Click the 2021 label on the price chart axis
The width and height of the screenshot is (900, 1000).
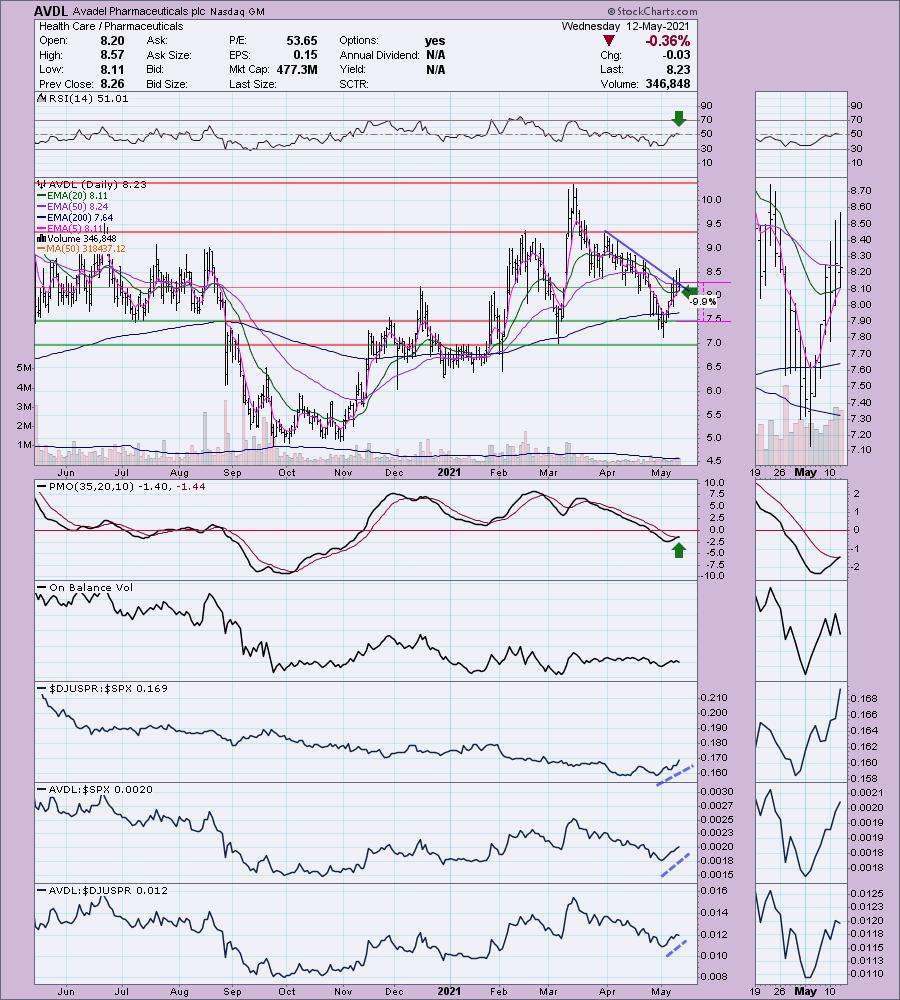449,473
